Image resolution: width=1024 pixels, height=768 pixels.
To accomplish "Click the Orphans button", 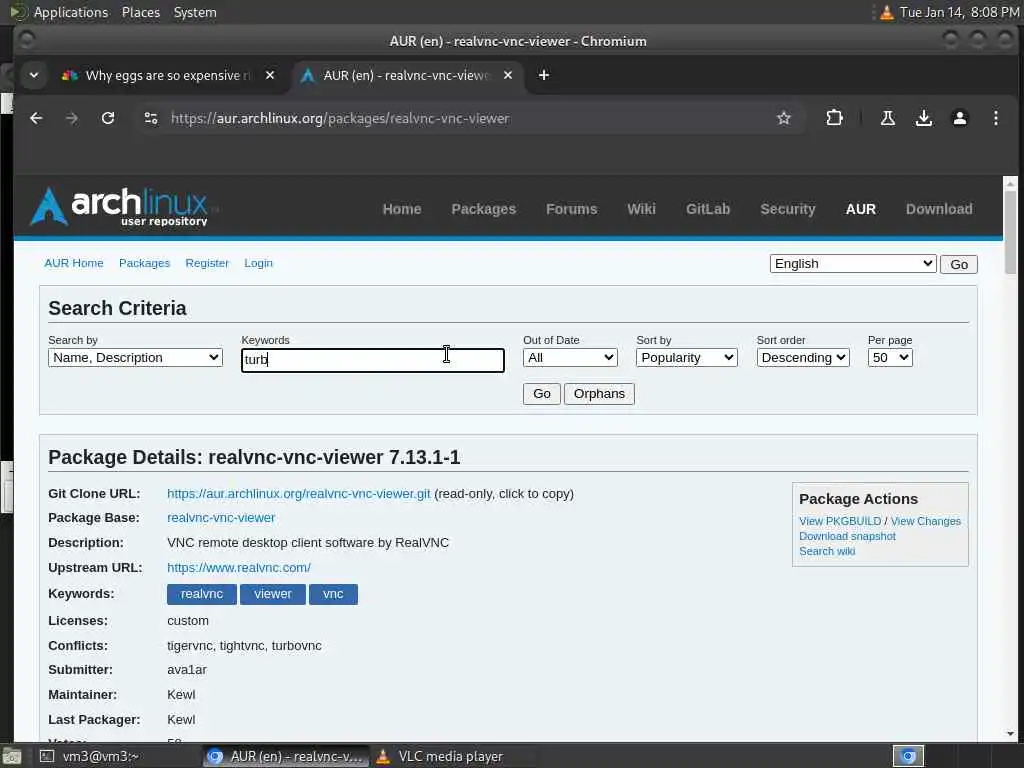I will coord(599,394).
